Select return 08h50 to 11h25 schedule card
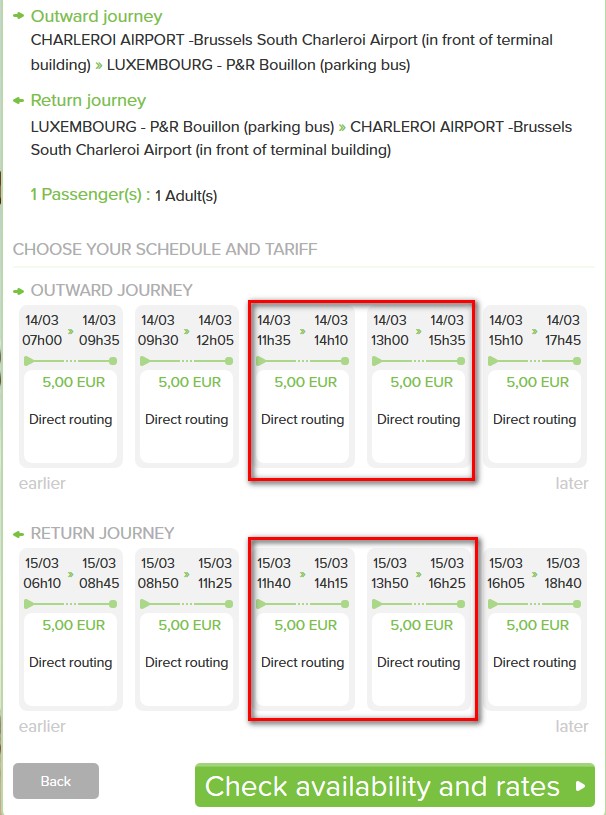 point(187,629)
